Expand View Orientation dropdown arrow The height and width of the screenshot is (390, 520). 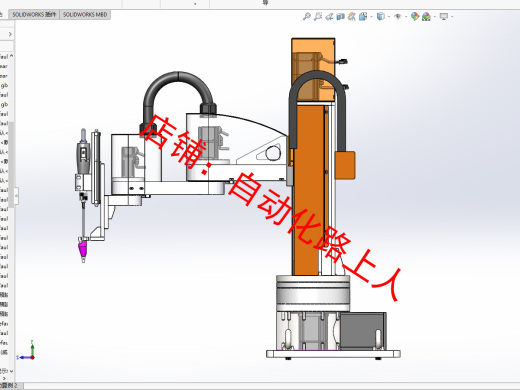[371, 17]
